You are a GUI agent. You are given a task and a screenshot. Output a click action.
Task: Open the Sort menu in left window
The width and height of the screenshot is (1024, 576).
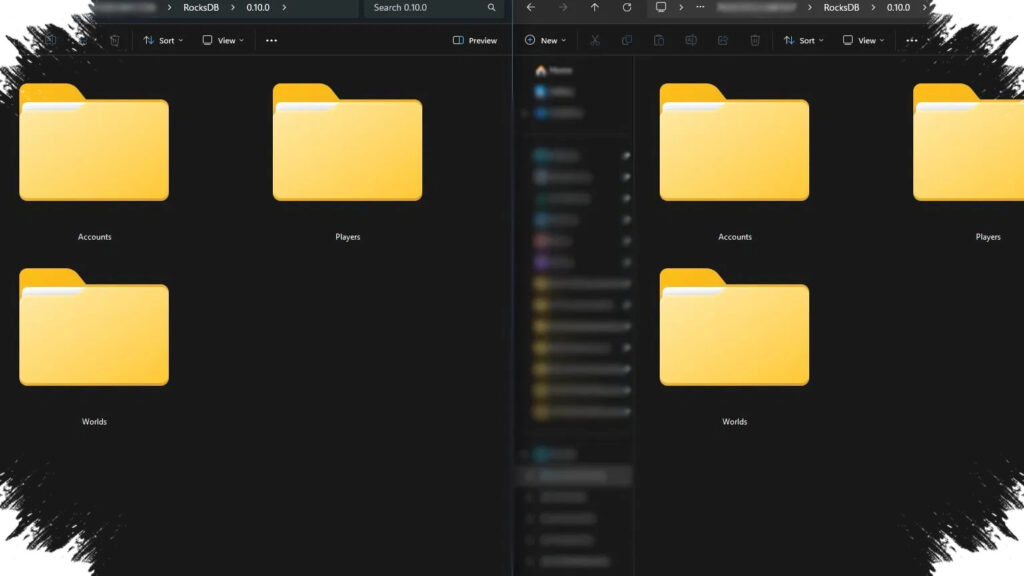163,40
